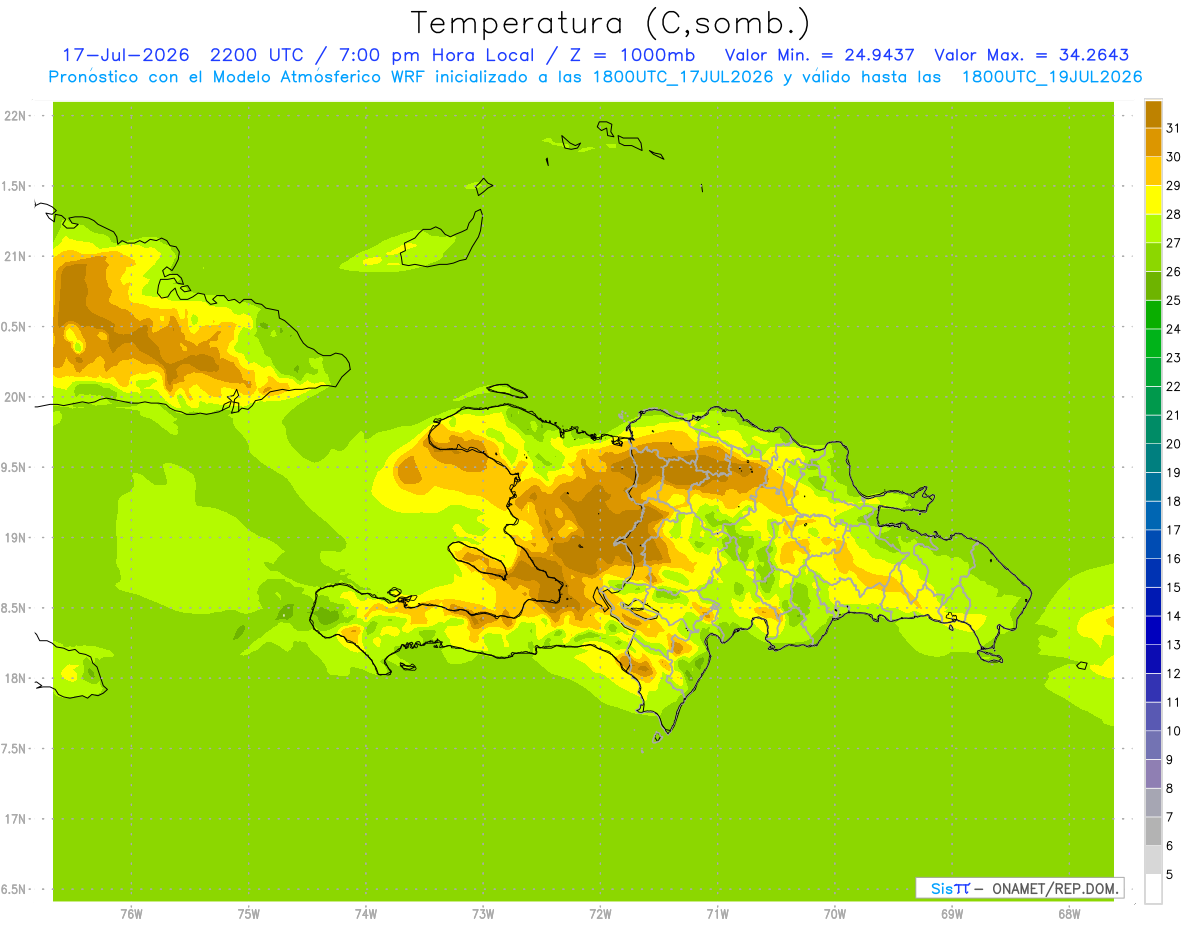Click the '22N' latitude axis label
Screen dimensions: 1200x927
click(x=14, y=116)
